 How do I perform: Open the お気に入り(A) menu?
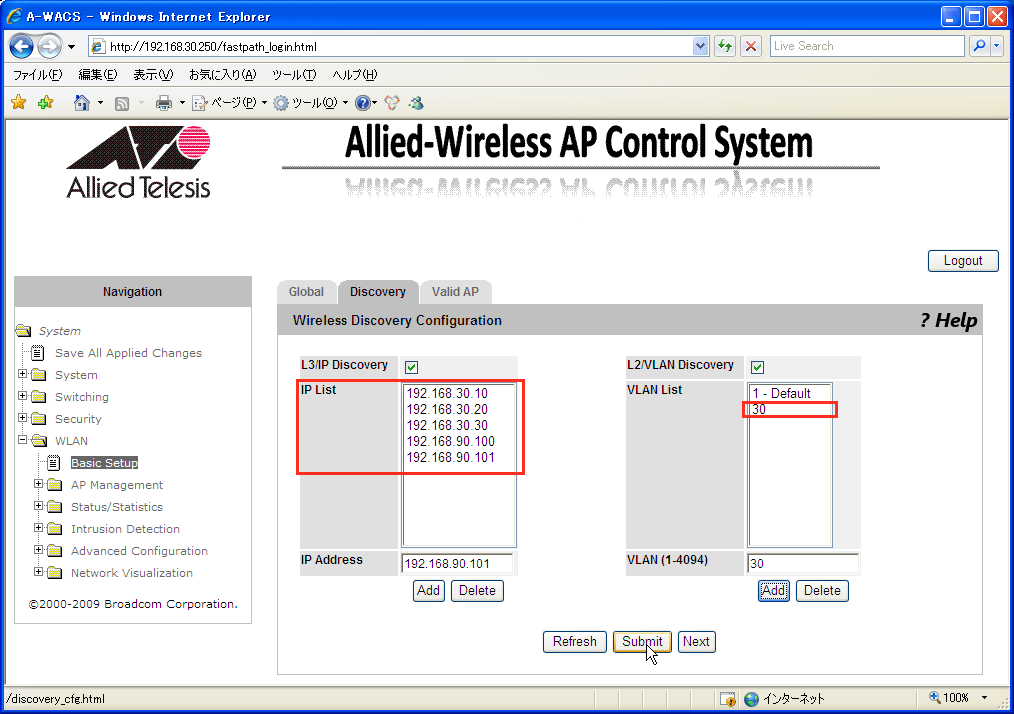pyautogui.click(x=222, y=75)
